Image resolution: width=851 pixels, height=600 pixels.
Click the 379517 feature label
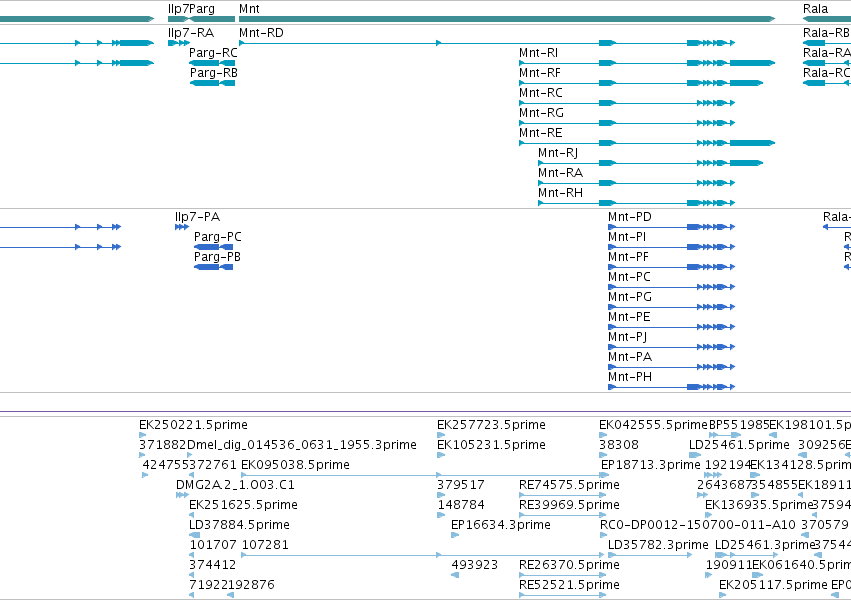pos(461,485)
